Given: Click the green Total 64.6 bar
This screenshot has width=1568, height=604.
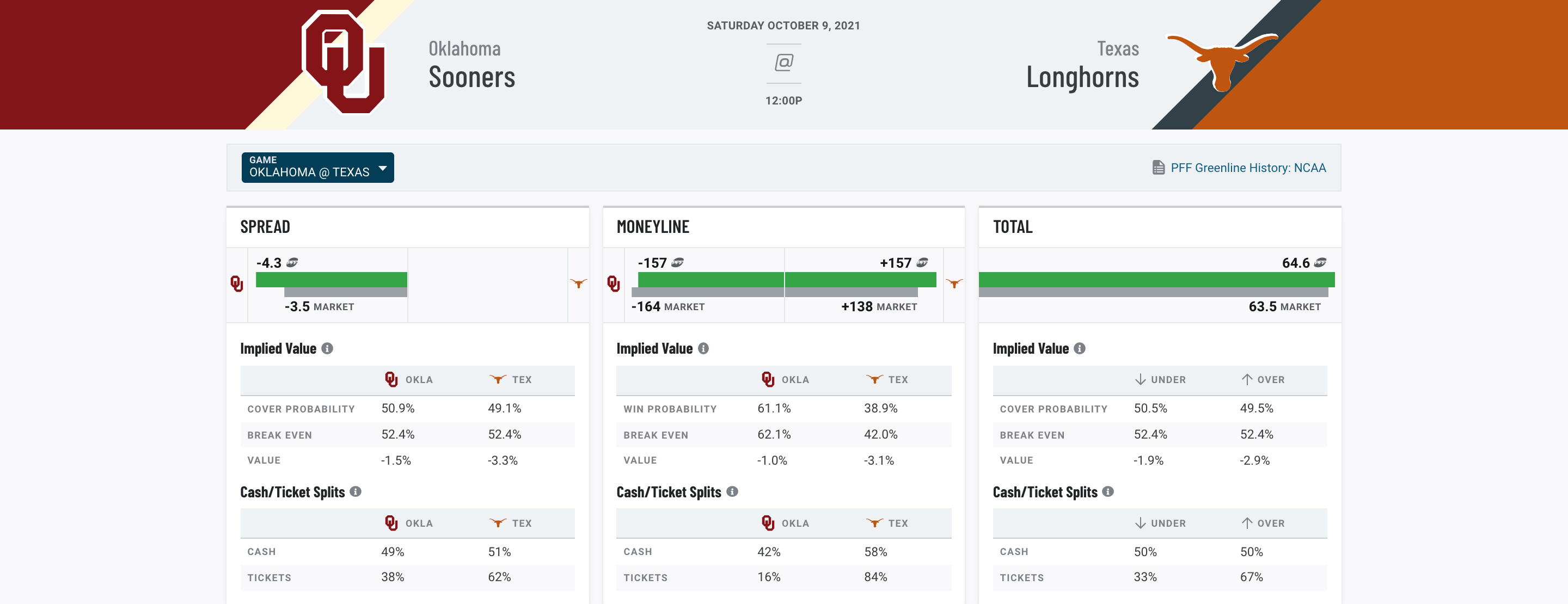Looking at the screenshot, I should point(1156,280).
